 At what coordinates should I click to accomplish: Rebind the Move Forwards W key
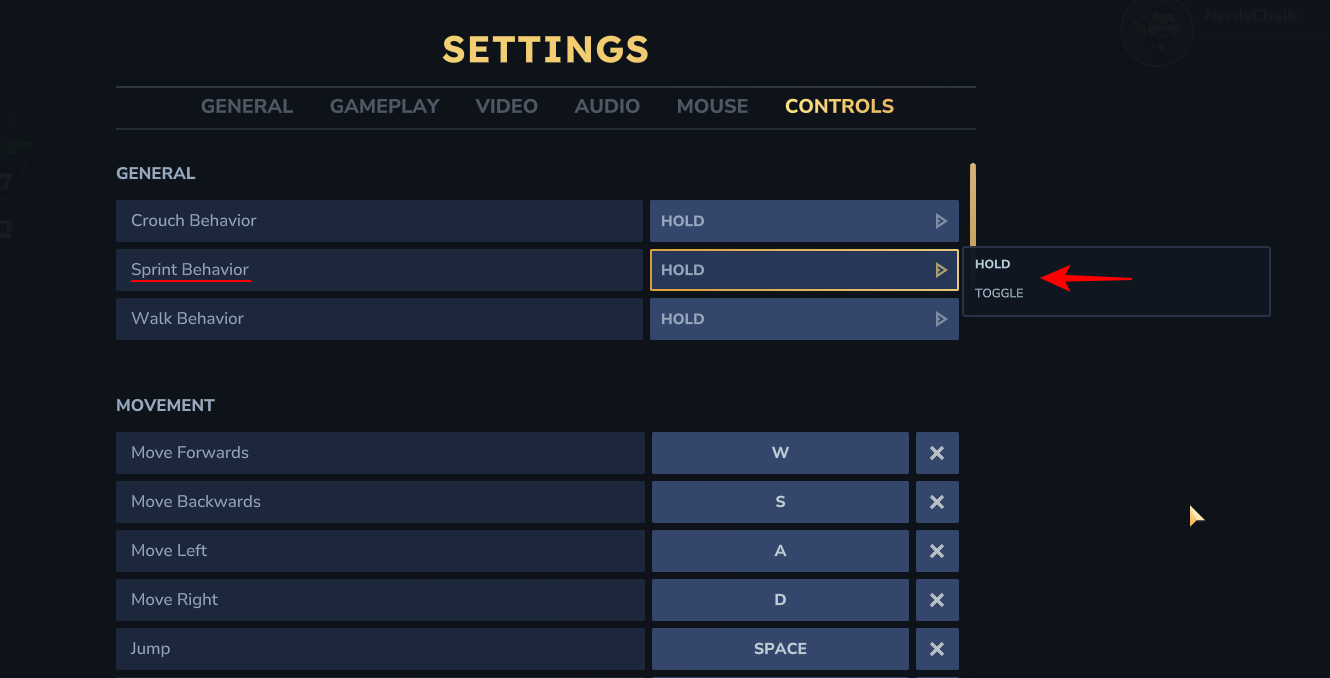780,453
